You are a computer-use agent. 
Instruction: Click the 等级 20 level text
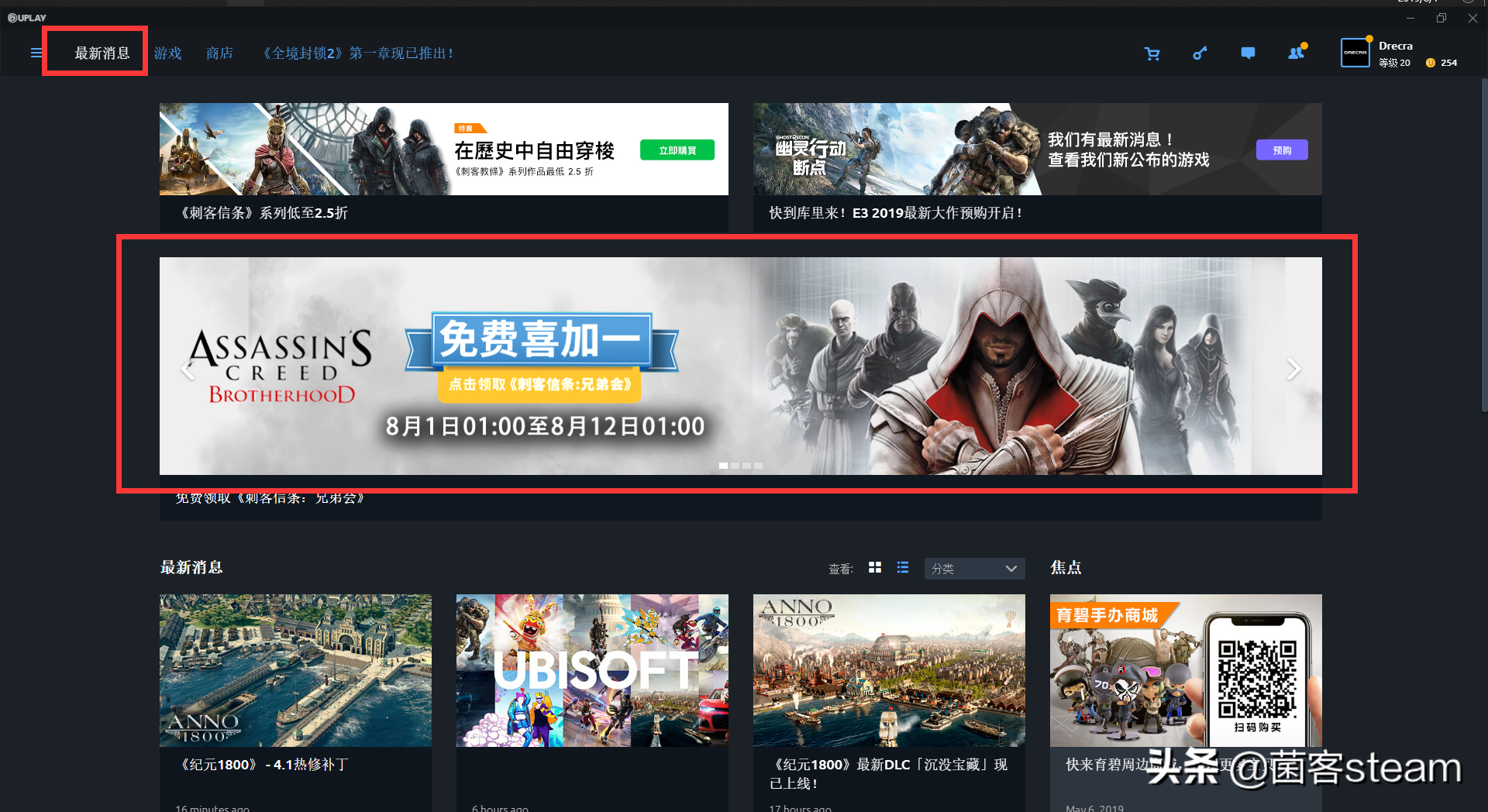[x=1394, y=63]
